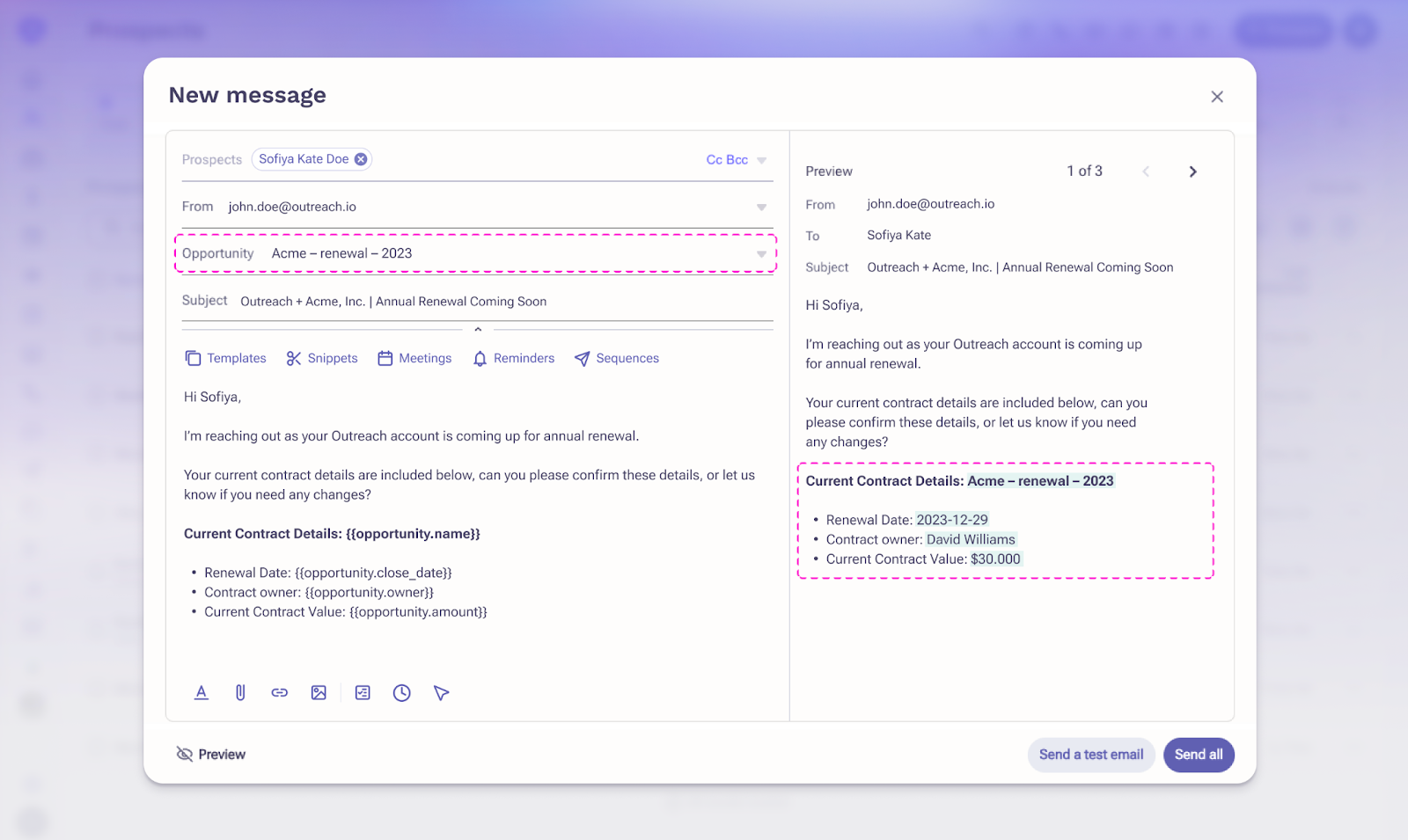1408x840 pixels.
Task: Open Sequences option
Action: (x=617, y=358)
